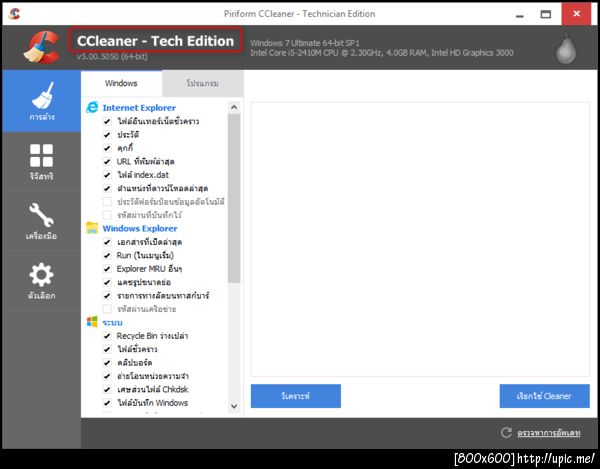Image resolution: width=600 pixels, height=469 pixels.
Task: Toggle the Run (ในเมนูเริ่ม) checkbox
Action: click(107, 256)
